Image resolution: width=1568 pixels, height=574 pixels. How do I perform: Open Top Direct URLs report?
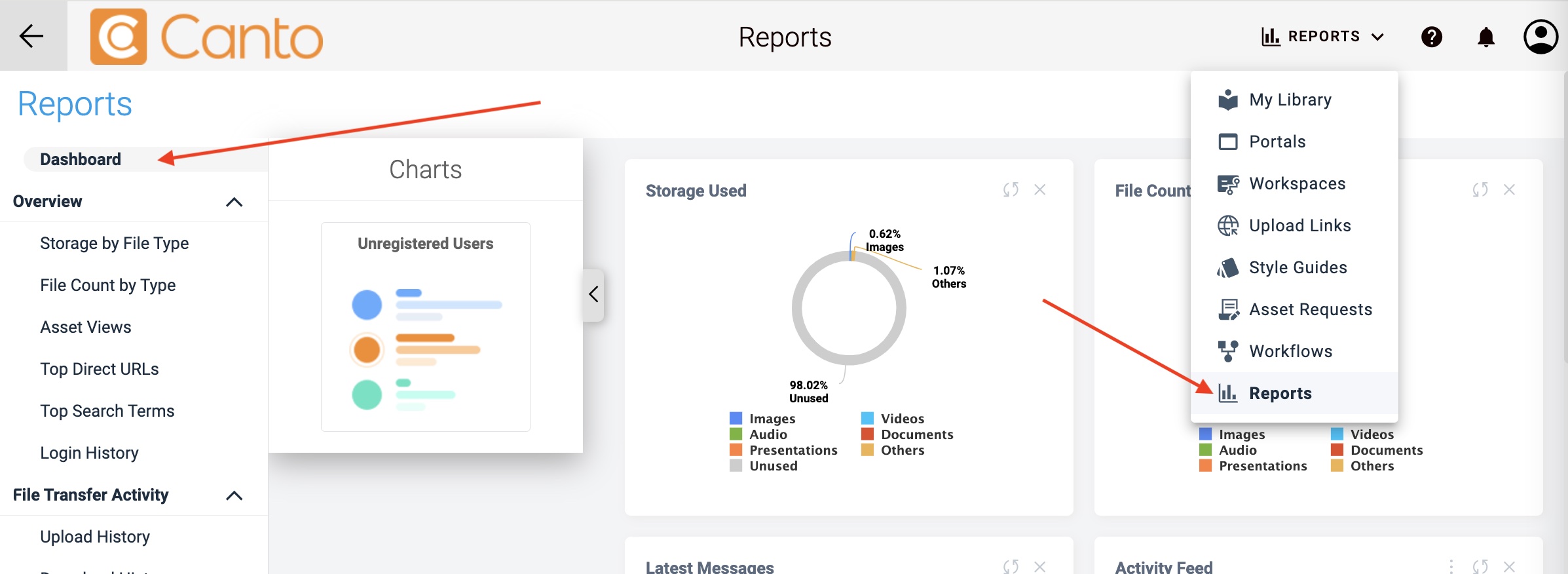100,369
